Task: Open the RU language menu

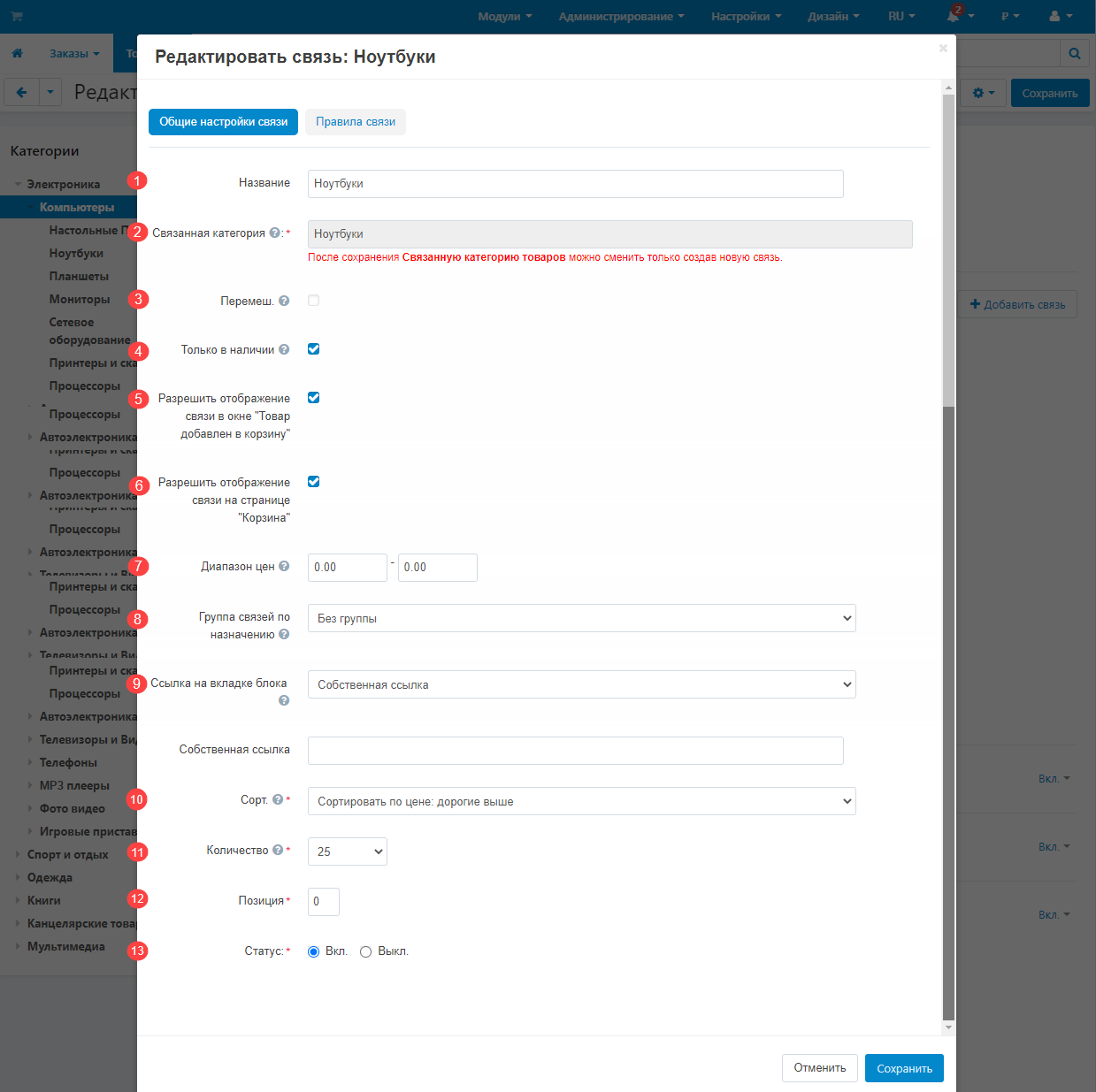Action: (901, 16)
